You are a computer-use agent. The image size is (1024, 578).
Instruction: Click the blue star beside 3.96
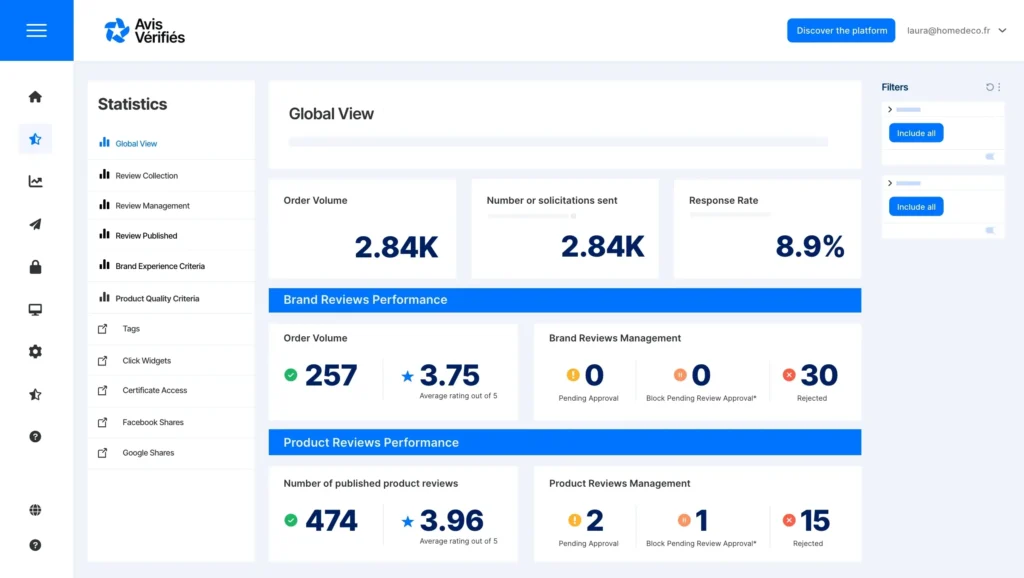tap(408, 521)
